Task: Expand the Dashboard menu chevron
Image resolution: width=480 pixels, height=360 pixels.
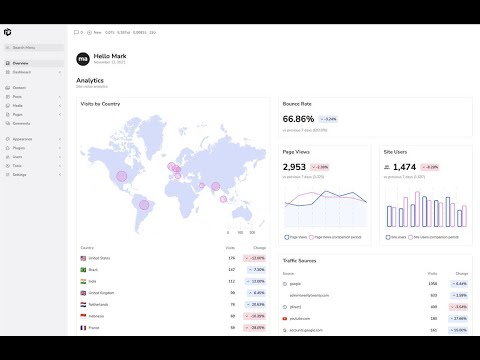Action: tap(60, 72)
